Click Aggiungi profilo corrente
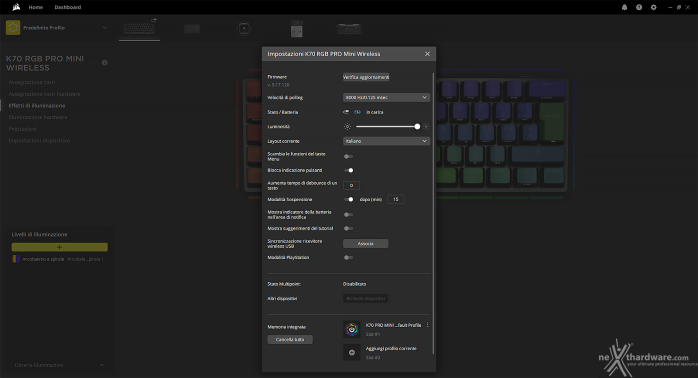The image size is (698, 378). [x=391, y=349]
